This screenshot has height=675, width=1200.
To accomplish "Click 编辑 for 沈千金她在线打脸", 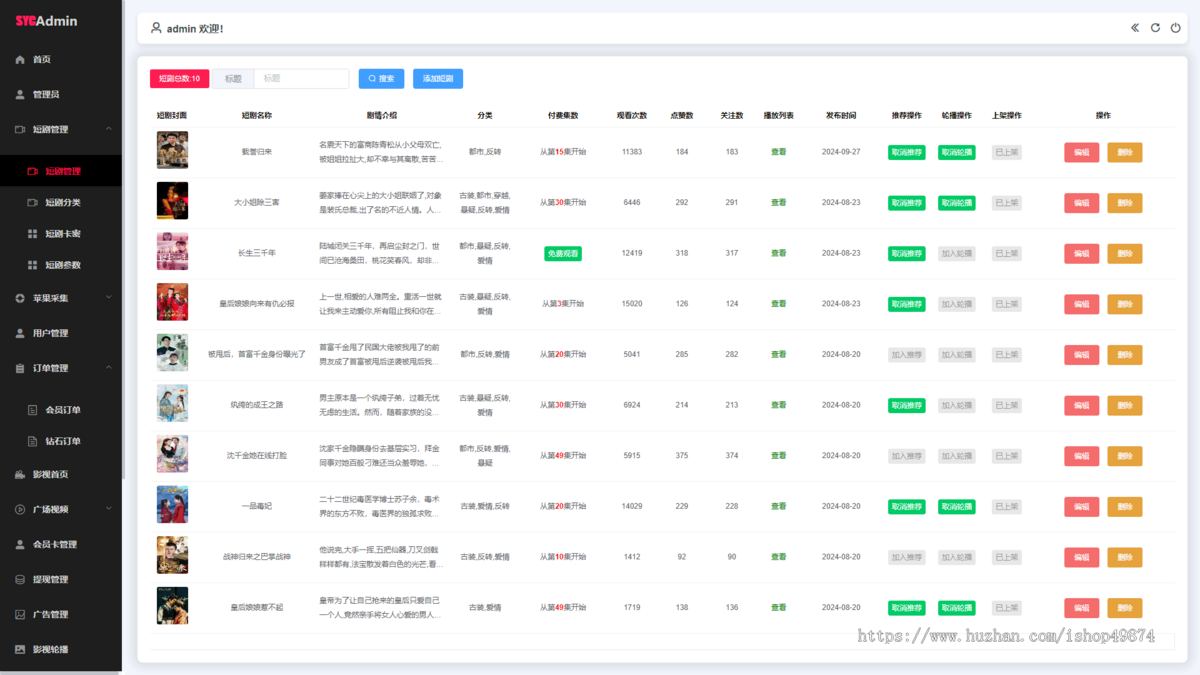I will 1081,456.
